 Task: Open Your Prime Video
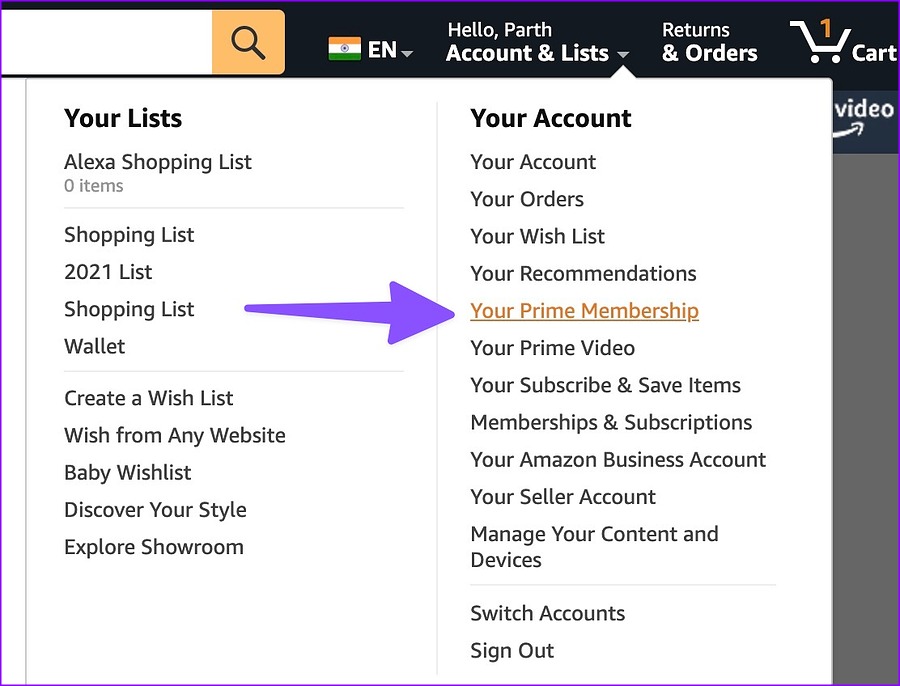552,348
